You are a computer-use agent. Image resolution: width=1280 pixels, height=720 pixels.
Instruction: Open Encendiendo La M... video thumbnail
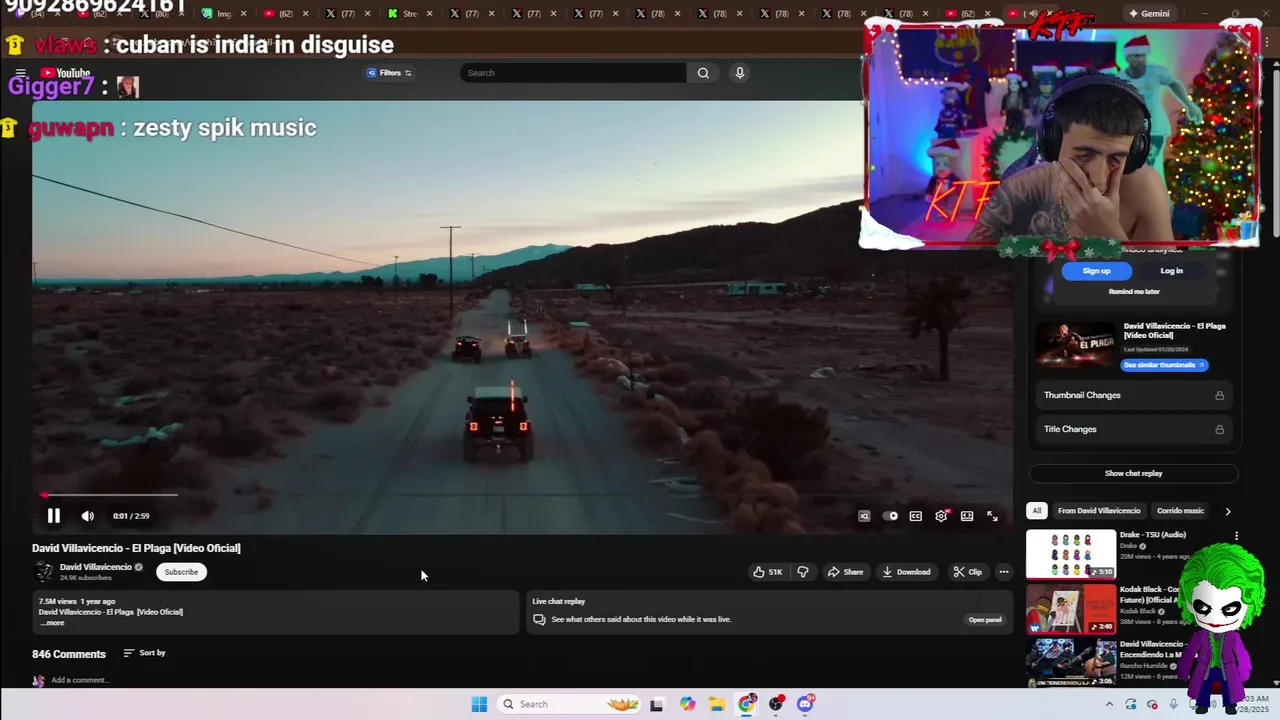coord(1071,664)
